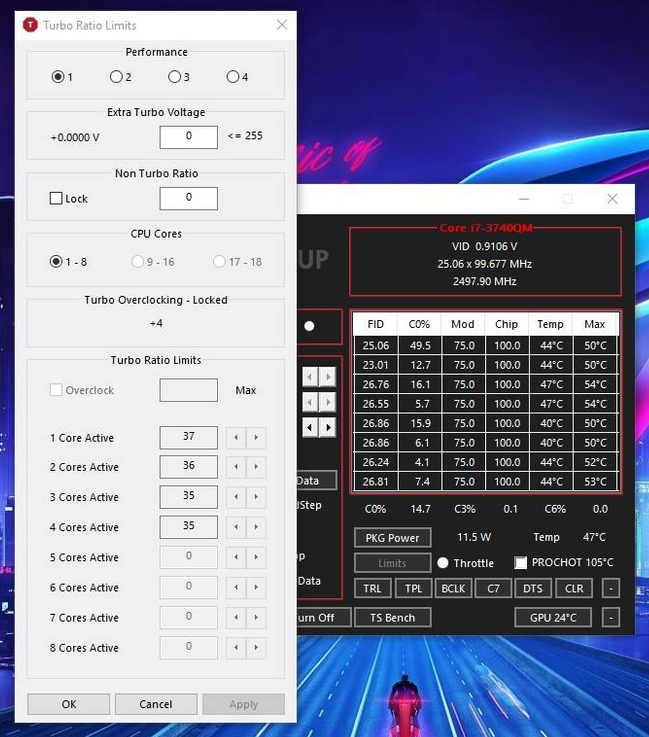Open the C7 states button

pyautogui.click(x=493, y=588)
